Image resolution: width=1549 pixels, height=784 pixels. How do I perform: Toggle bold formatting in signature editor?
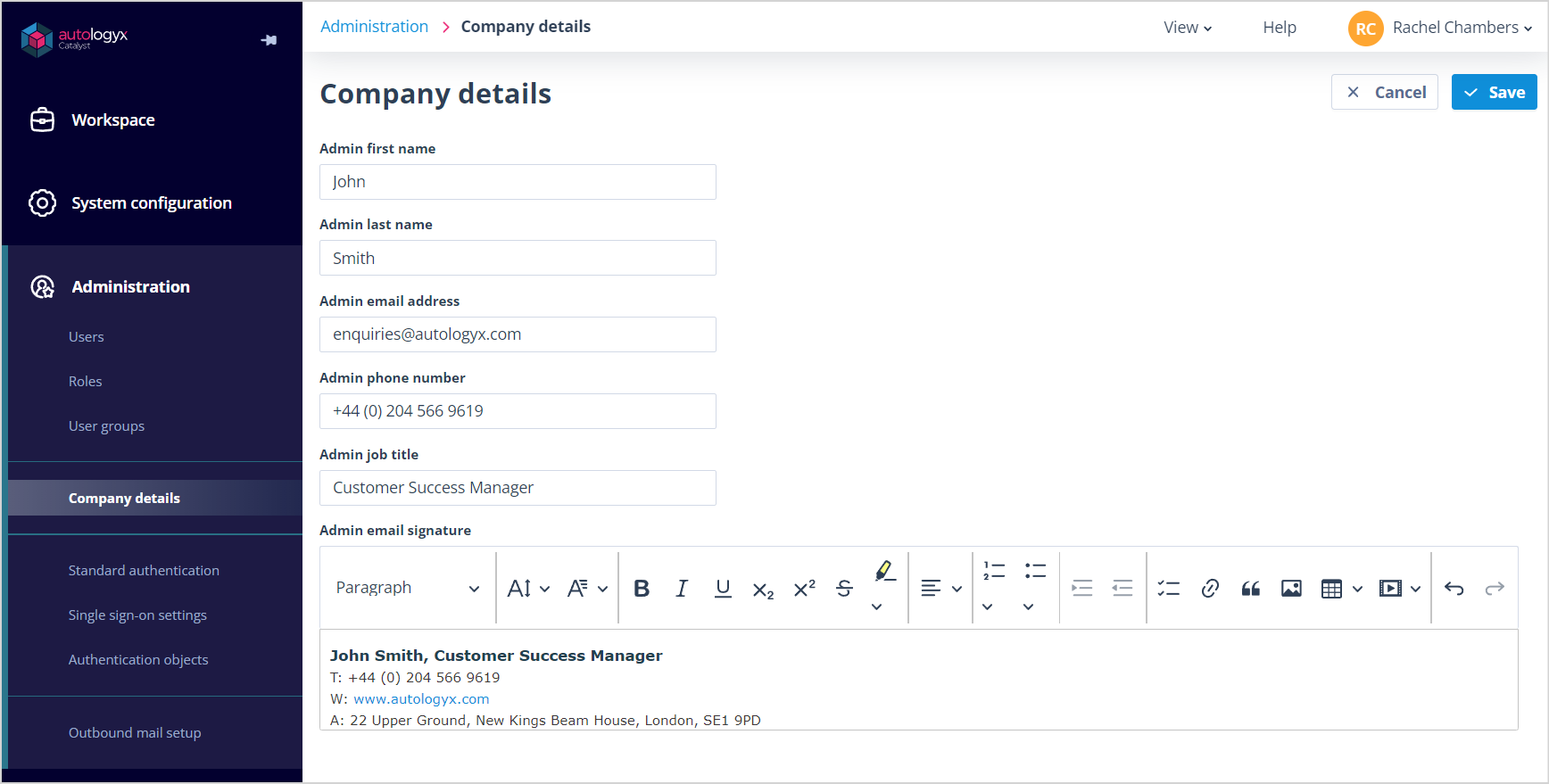[642, 588]
